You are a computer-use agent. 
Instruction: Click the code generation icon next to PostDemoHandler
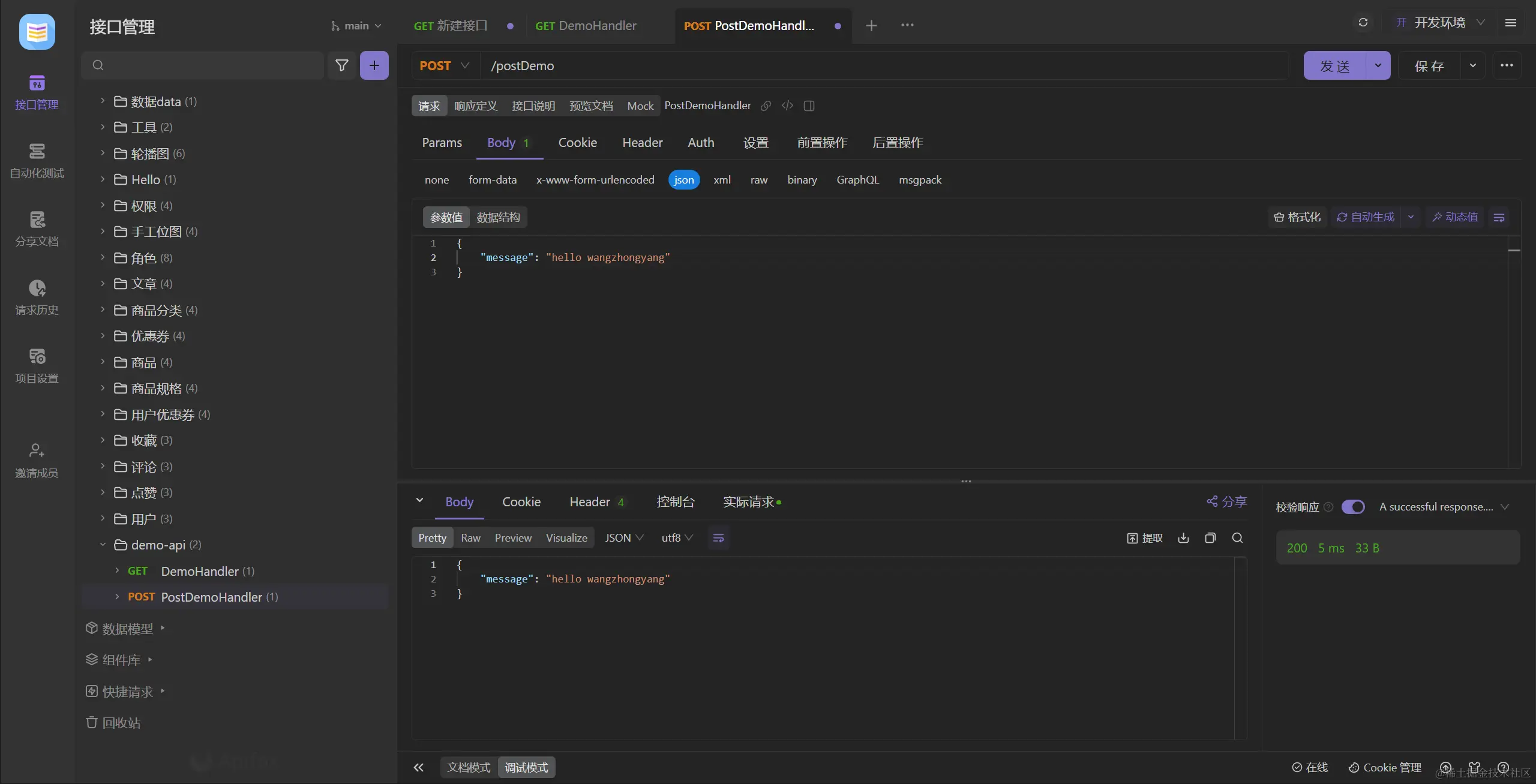click(x=787, y=106)
